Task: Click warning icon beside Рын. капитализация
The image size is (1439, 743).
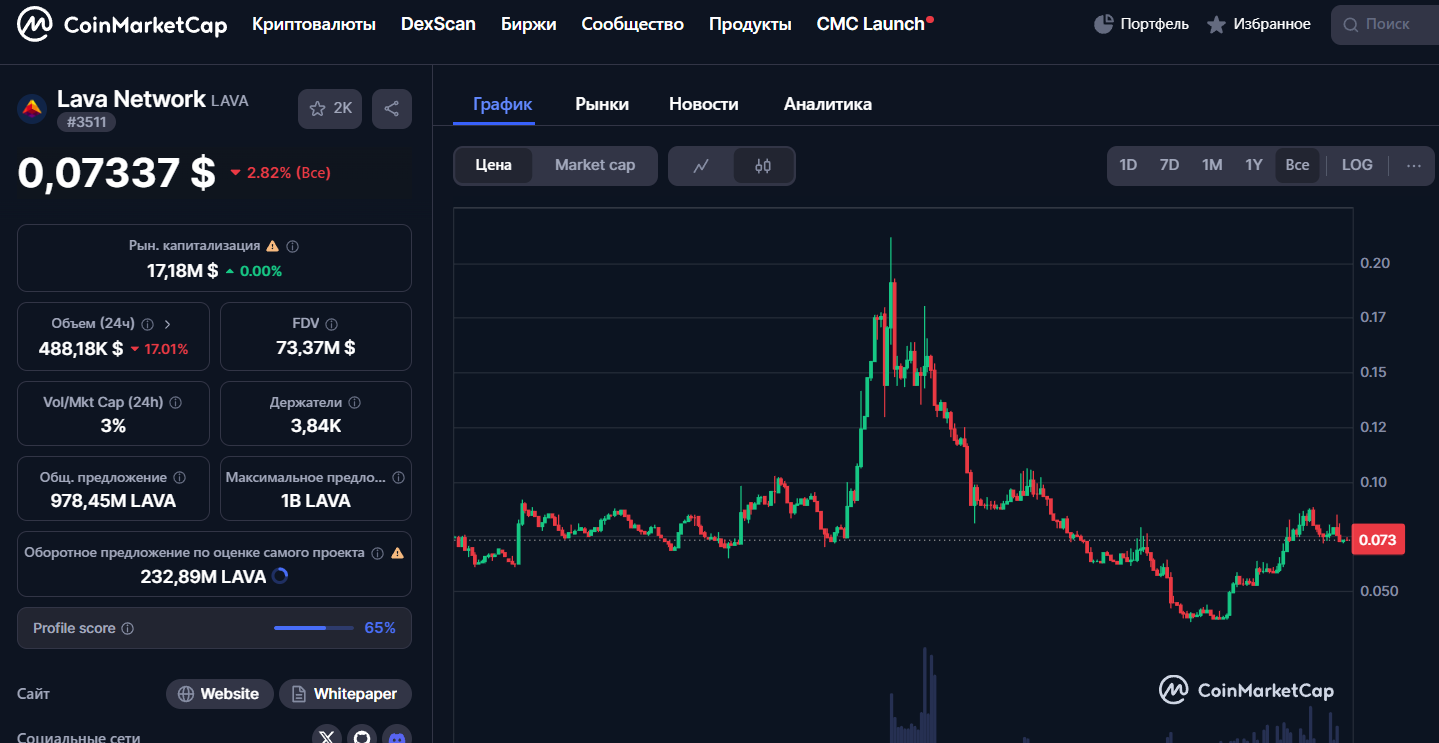Action: (x=272, y=245)
